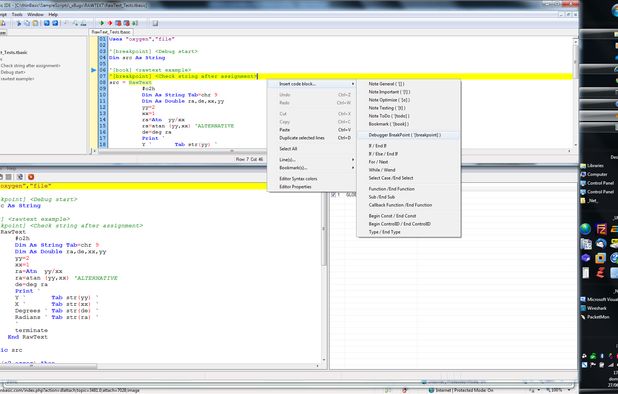Click the red arrow debug-run toolbar icon
The height and width of the screenshot is (394, 618).
pos(110,23)
